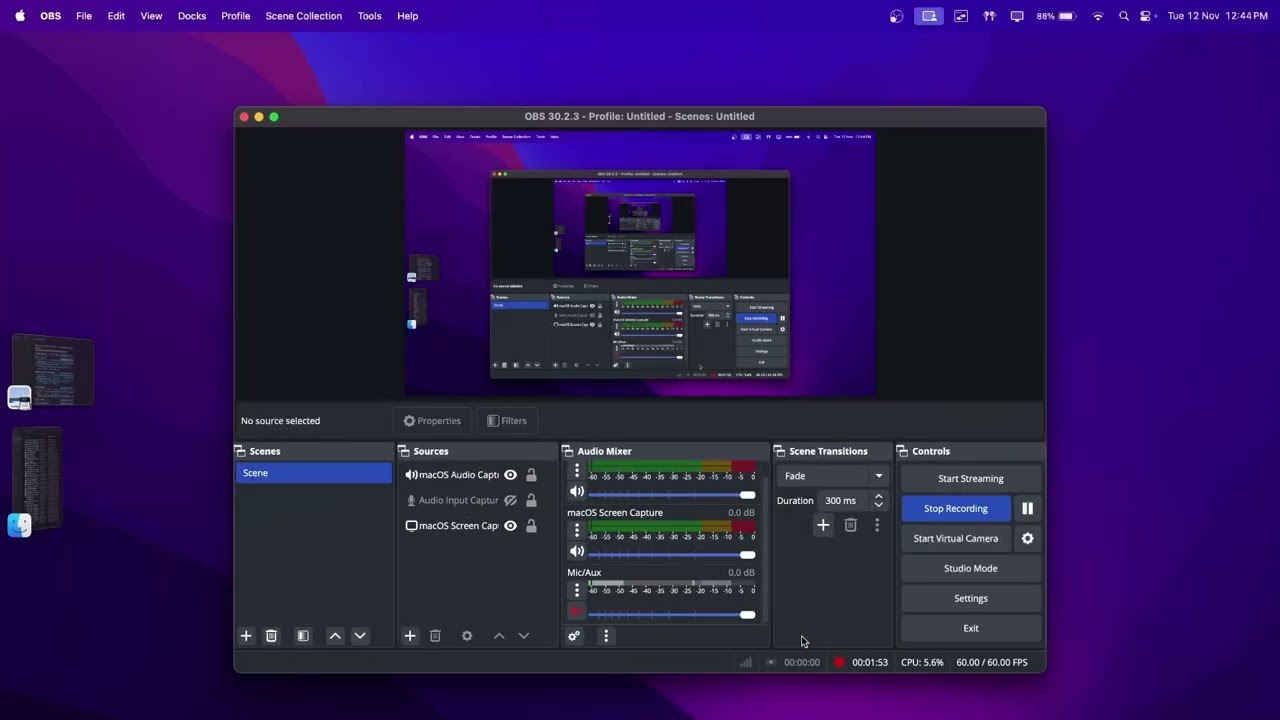This screenshot has width=1280, height=720.
Task: Adjust transition duration with stepper arrows
Action: (x=879, y=500)
